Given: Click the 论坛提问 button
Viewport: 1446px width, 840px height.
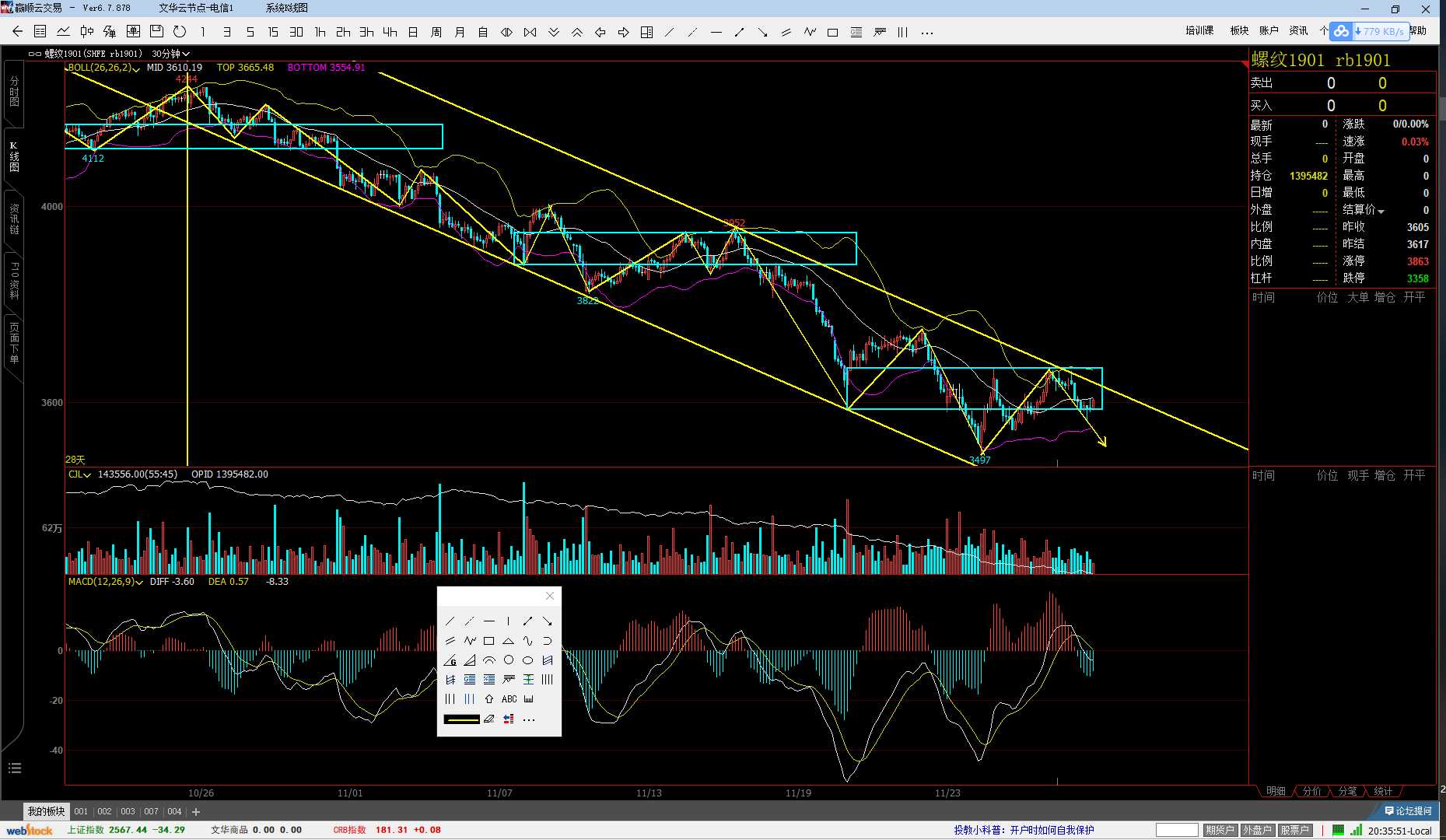Looking at the screenshot, I should pyautogui.click(x=1408, y=811).
